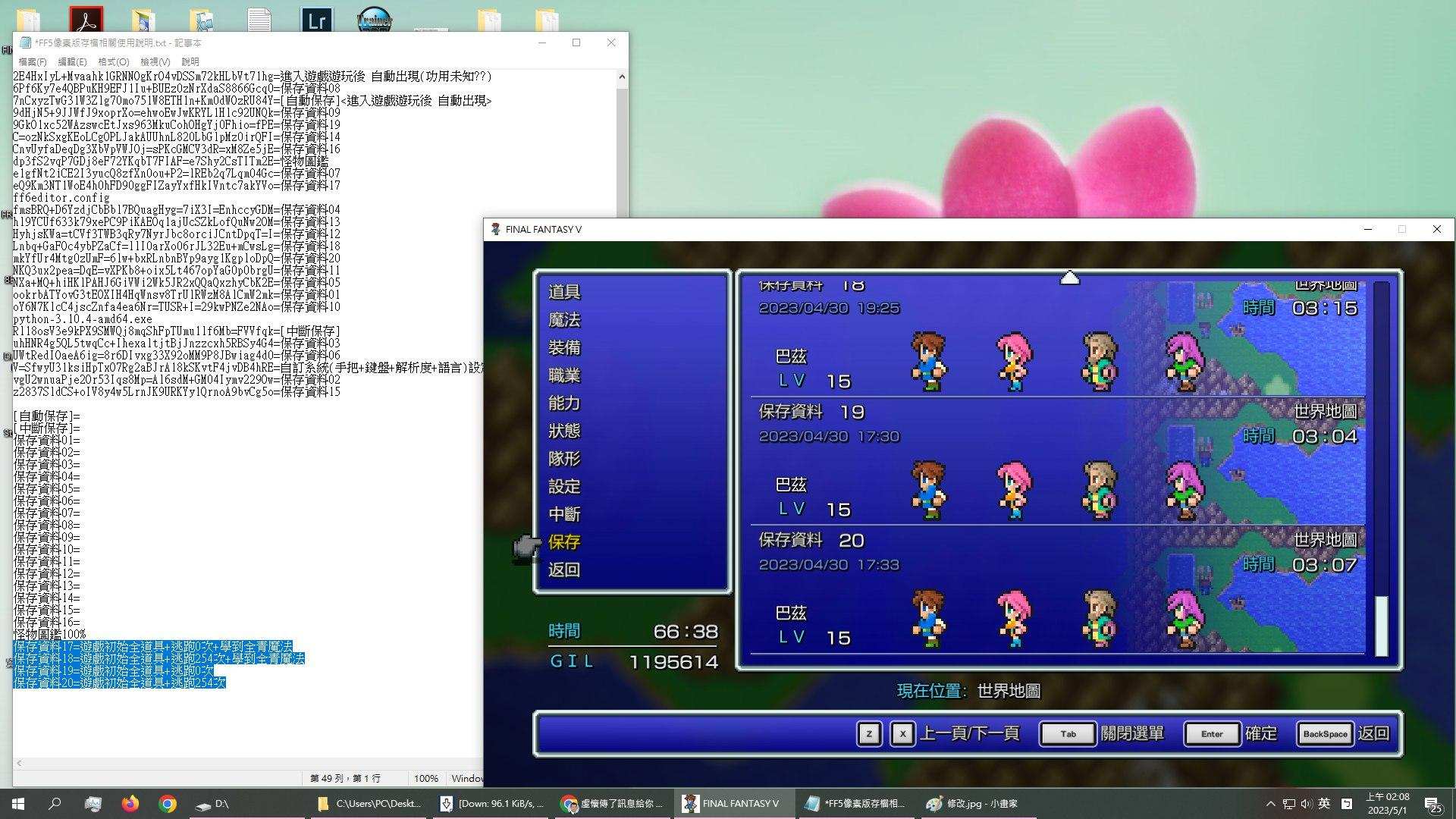The width and height of the screenshot is (1456, 819).
Task: Launch Adobe Lightroom from the desktop
Action: click(x=317, y=19)
